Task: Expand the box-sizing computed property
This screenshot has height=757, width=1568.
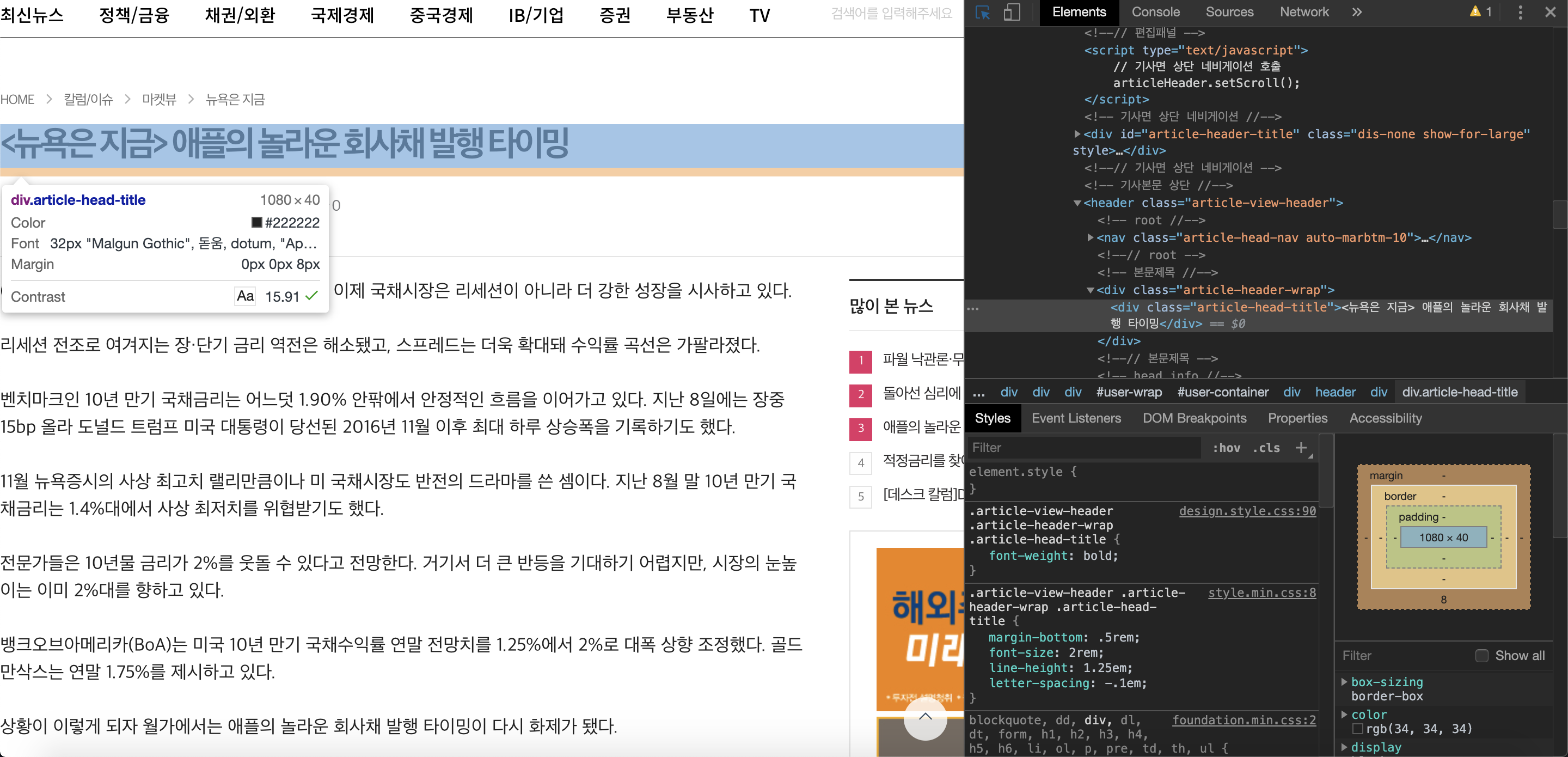Action: (x=1344, y=682)
